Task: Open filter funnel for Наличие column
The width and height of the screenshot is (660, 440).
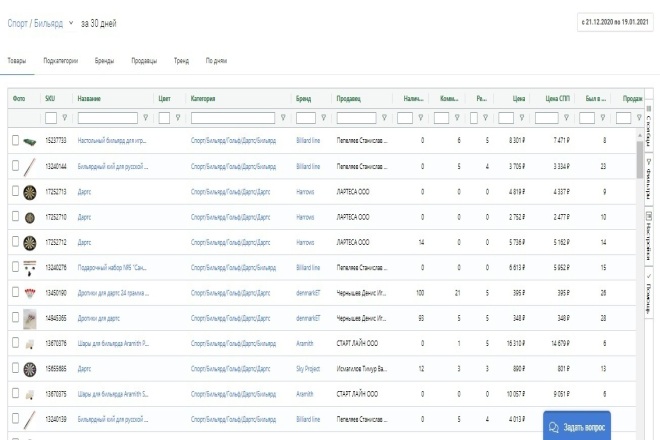Action: point(420,118)
